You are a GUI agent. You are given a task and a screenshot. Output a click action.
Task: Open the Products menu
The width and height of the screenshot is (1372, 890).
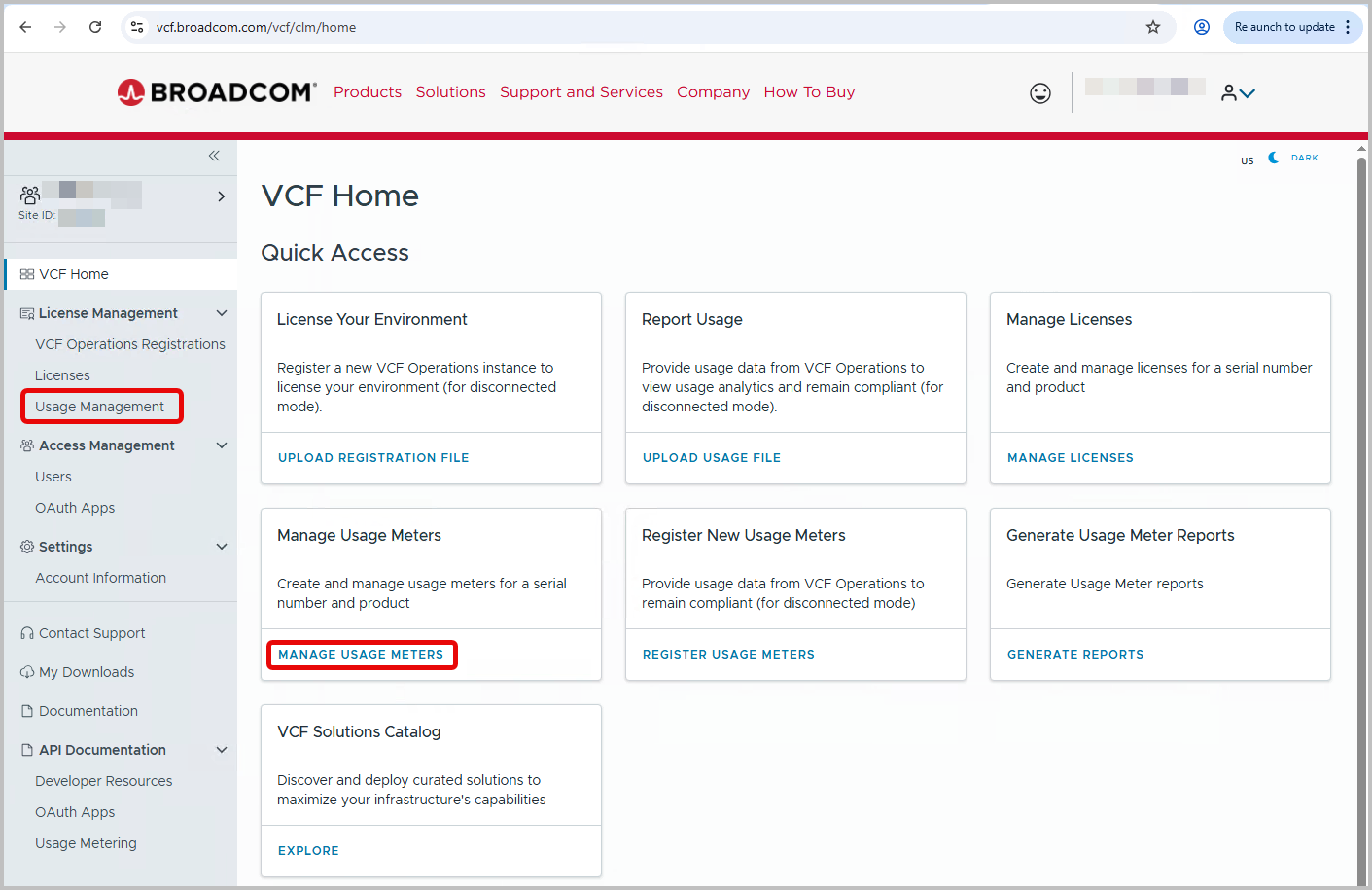point(368,92)
